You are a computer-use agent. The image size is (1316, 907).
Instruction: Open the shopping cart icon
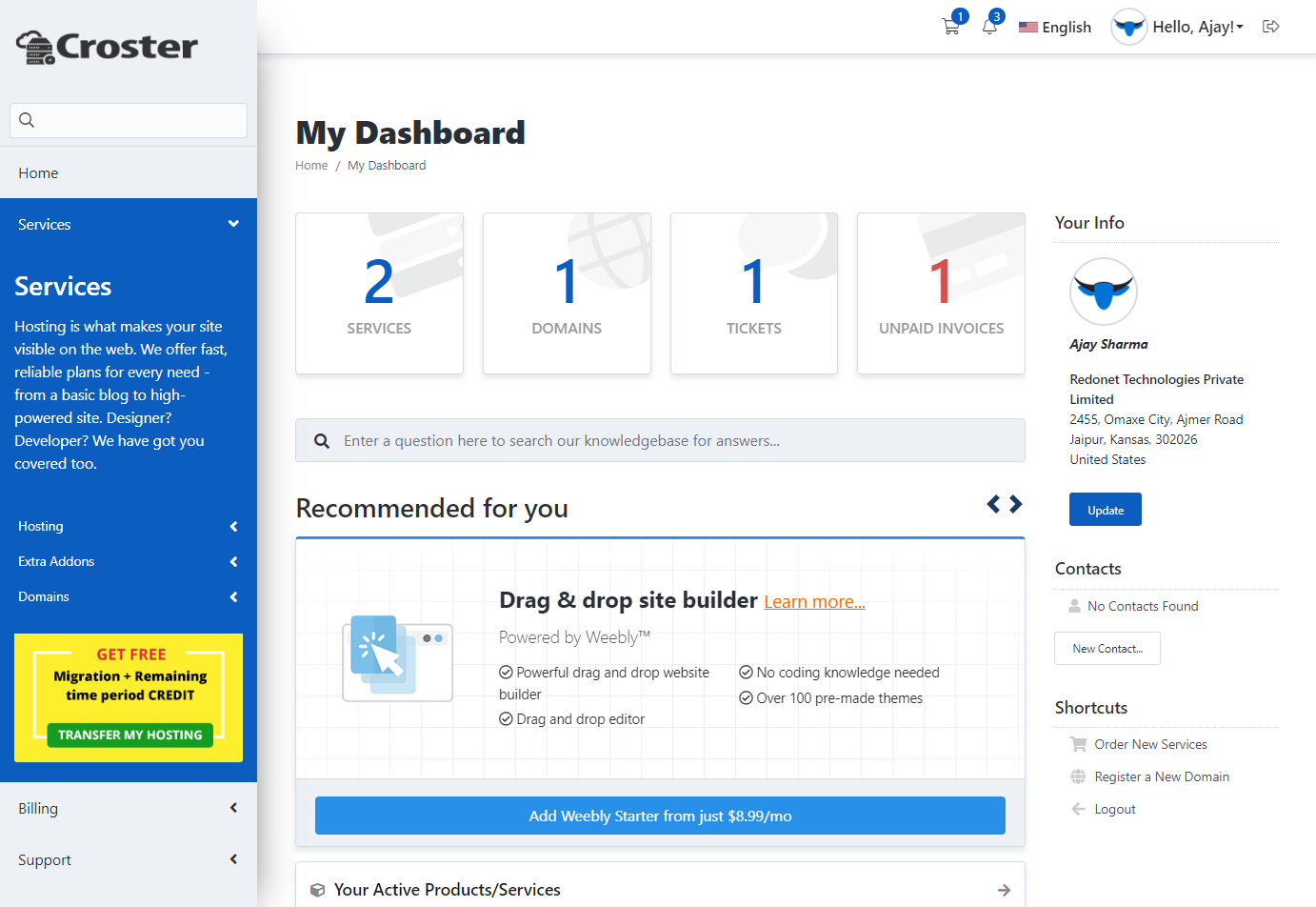[950, 27]
